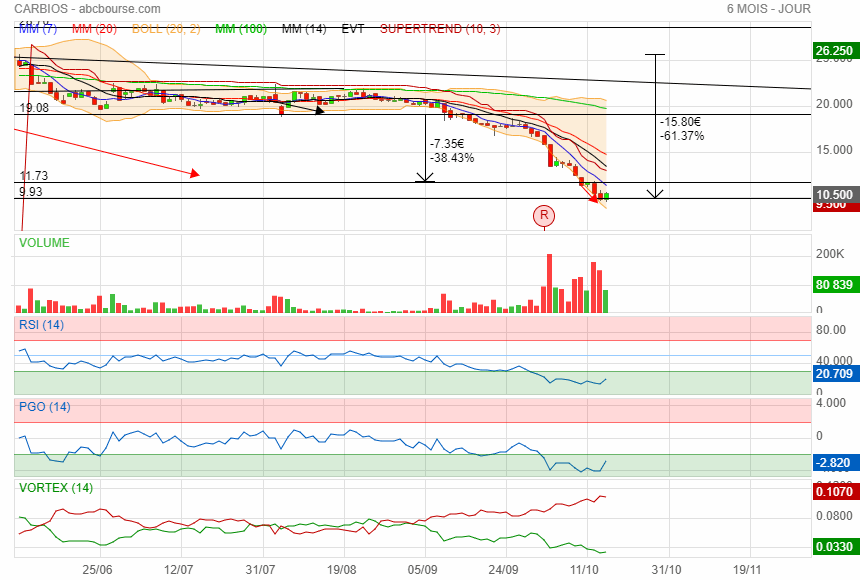This screenshot has height=580, width=860.
Task: Select the MM (14) legend label
Action: pyautogui.click(x=304, y=29)
